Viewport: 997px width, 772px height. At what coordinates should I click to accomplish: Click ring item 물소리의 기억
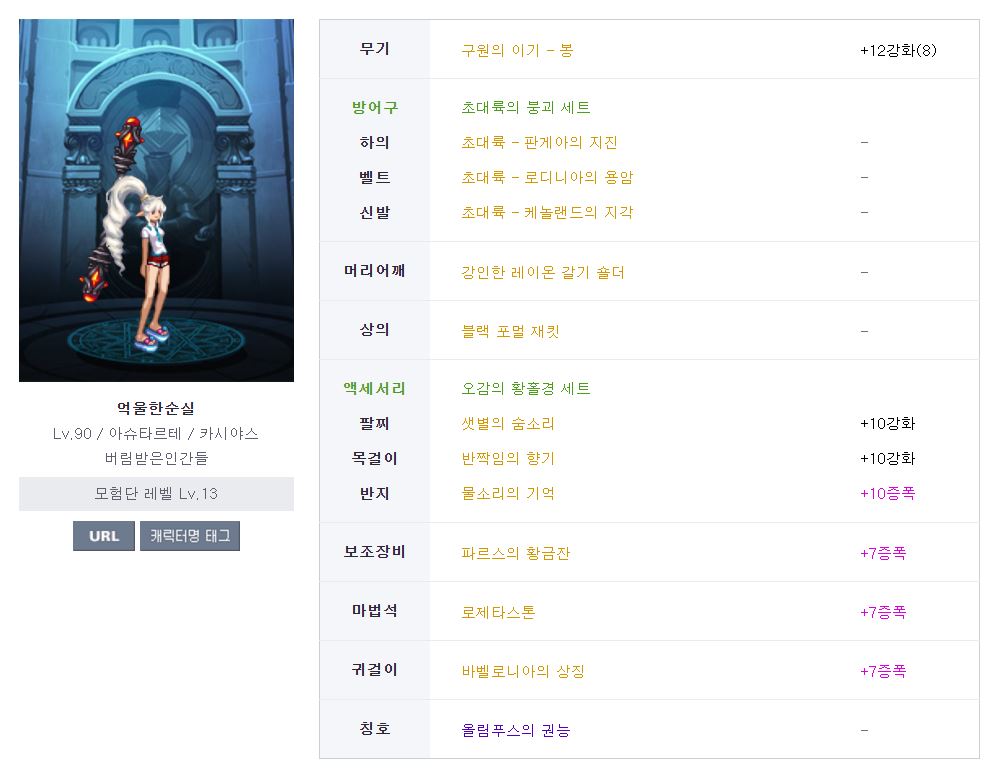click(x=507, y=493)
